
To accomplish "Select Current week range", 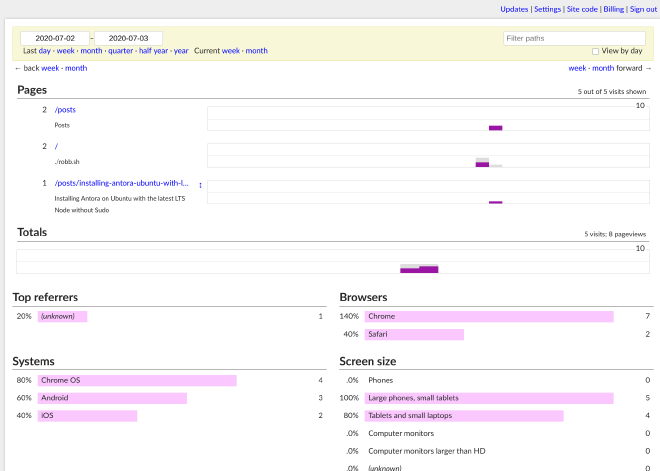I will [x=231, y=51].
